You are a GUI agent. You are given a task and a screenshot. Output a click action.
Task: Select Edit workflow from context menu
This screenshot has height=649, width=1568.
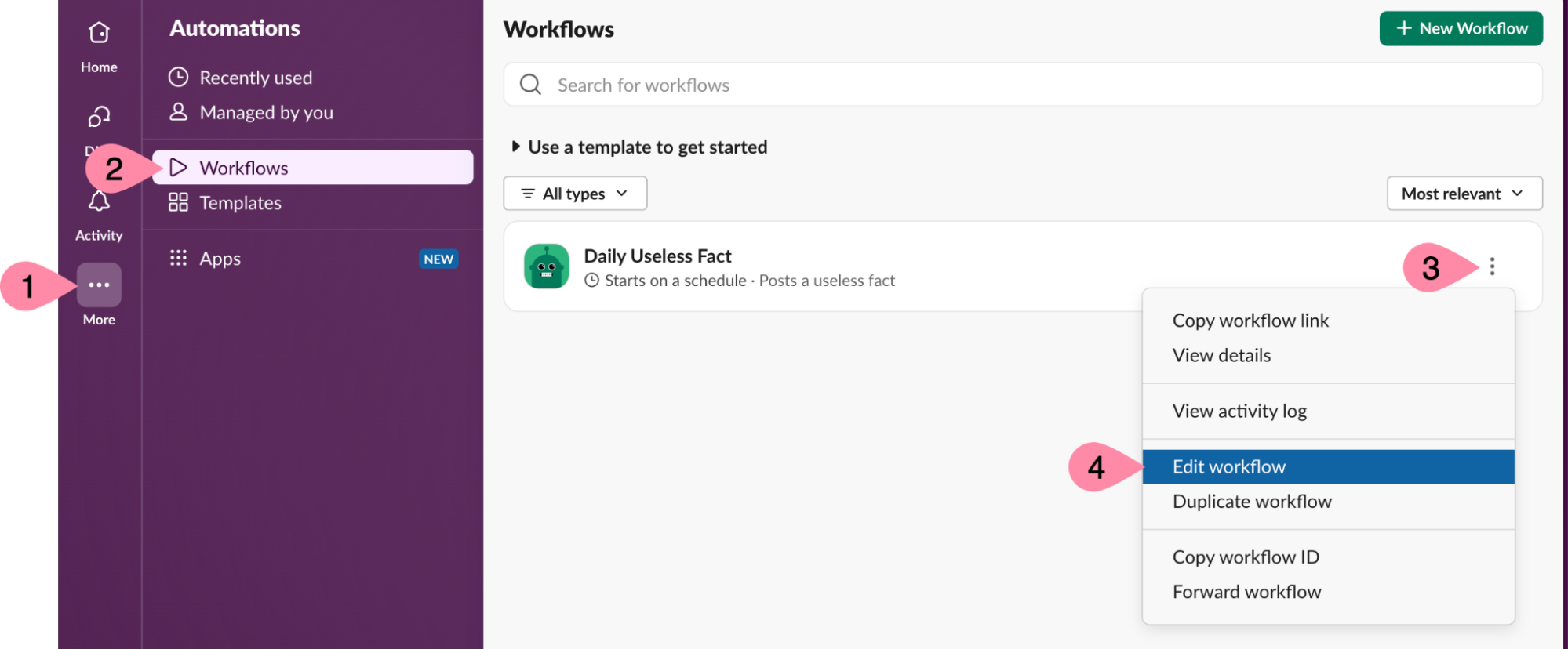pos(1229,467)
